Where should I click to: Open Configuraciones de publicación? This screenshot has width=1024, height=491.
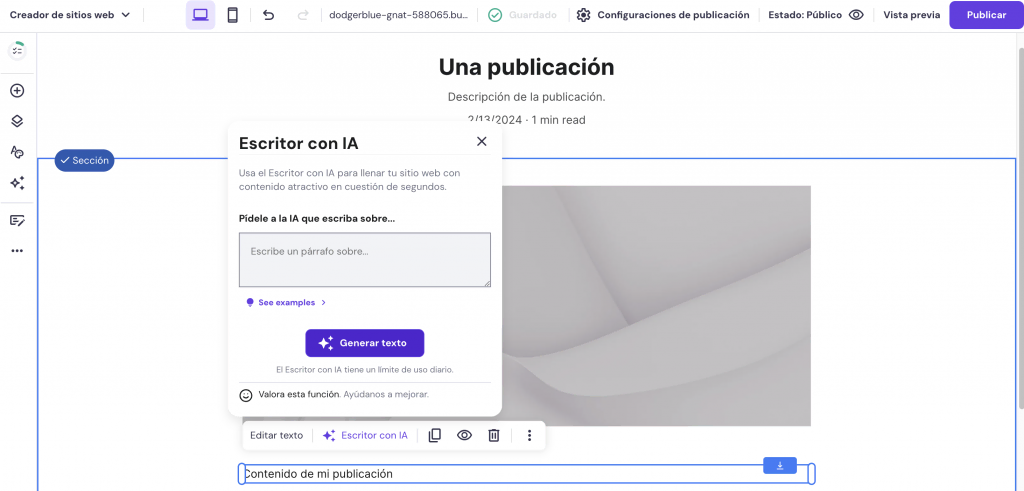point(664,15)
